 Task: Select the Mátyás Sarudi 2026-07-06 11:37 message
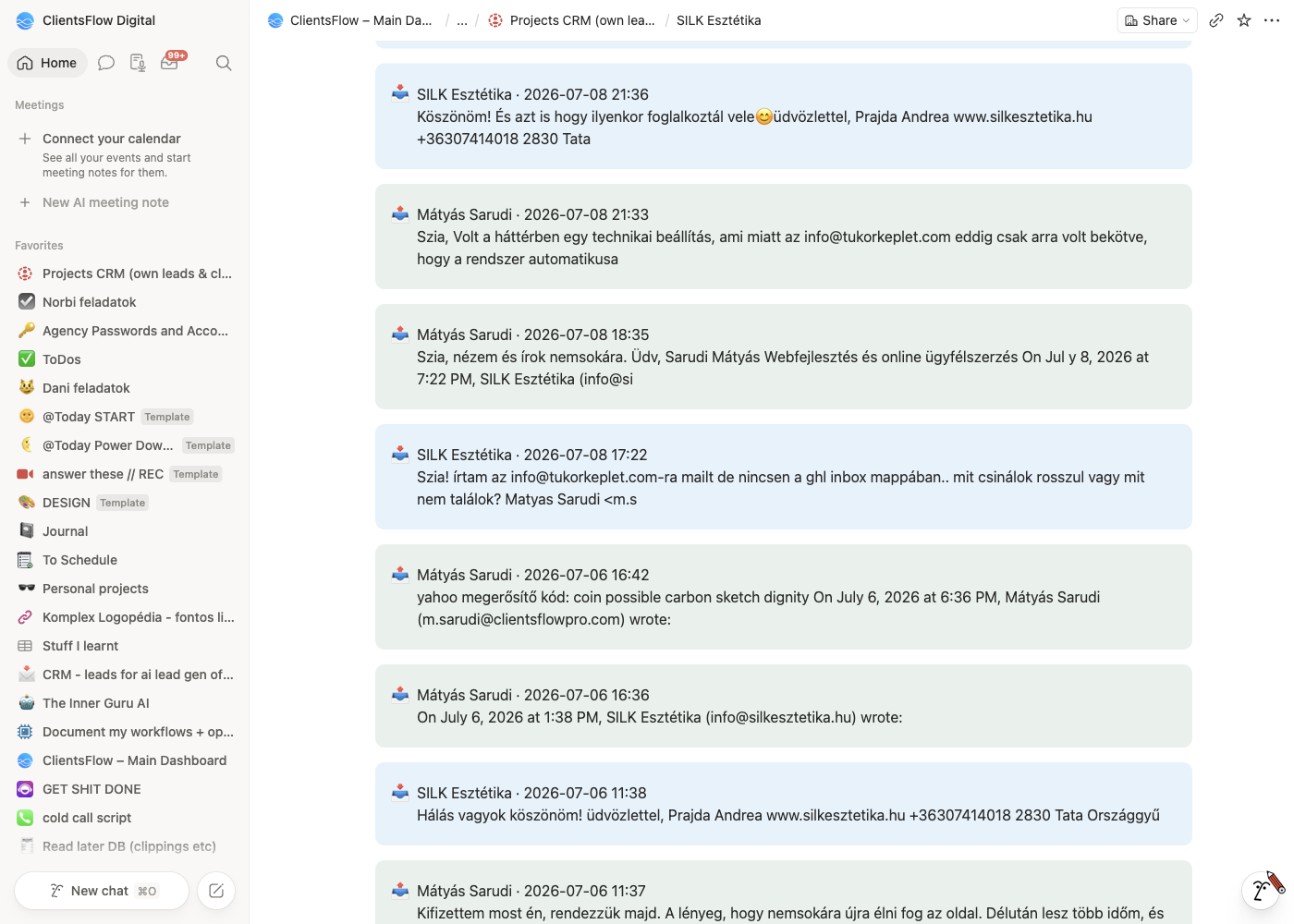[x=784, y=893]
